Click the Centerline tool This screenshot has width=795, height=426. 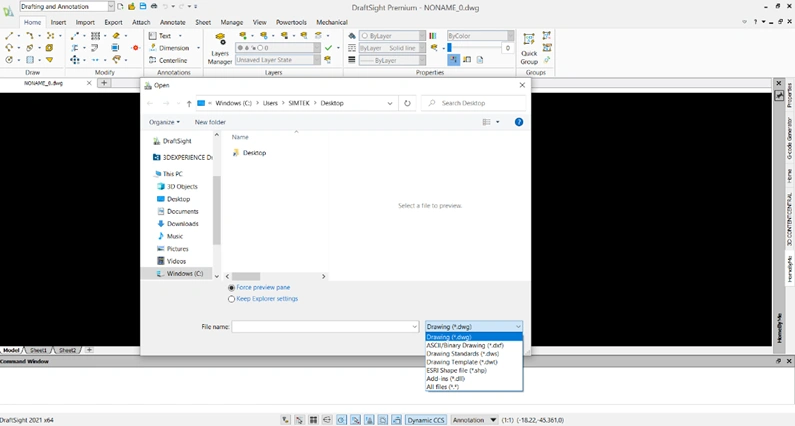tap(168, 60)
